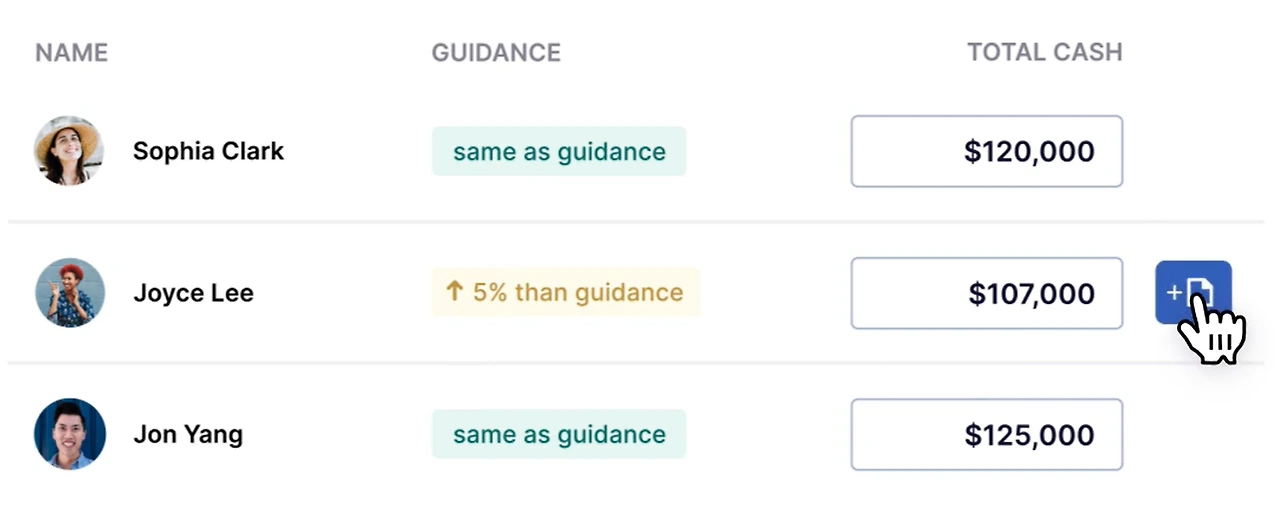Click the GUIDANCE column header

[x=496, y=52]
